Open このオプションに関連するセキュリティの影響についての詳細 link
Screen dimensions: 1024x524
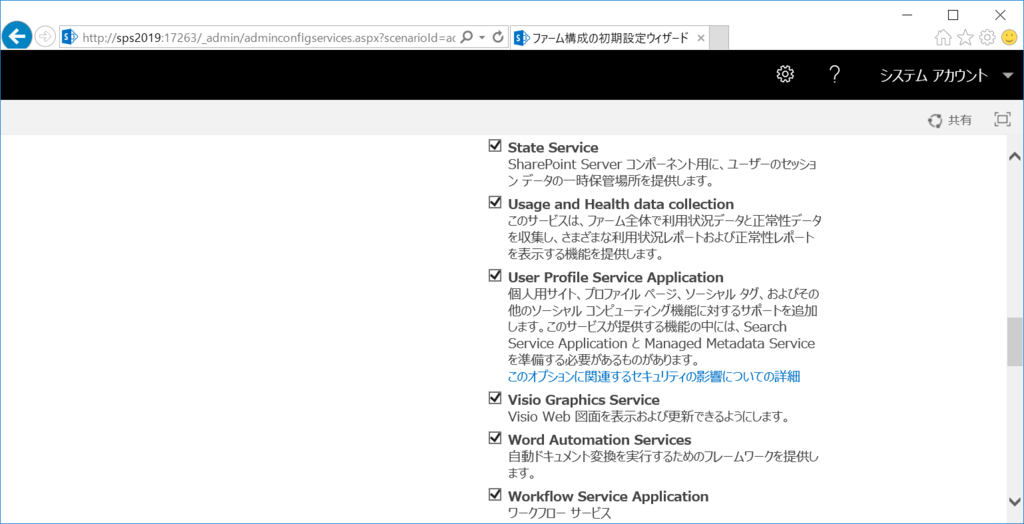(654, 376)
